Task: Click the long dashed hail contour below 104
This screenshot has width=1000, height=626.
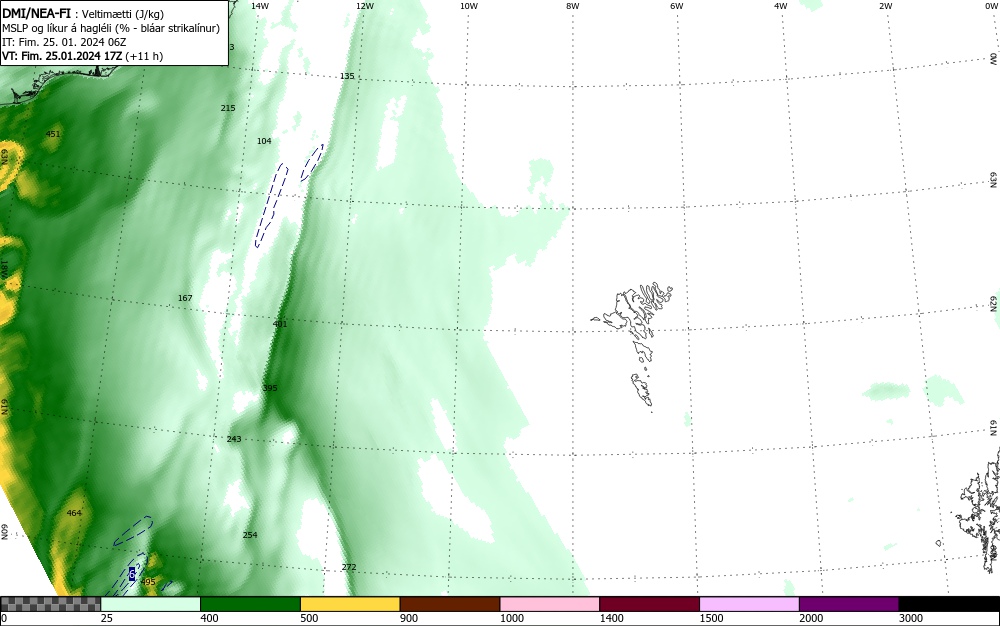Action: 272,205
